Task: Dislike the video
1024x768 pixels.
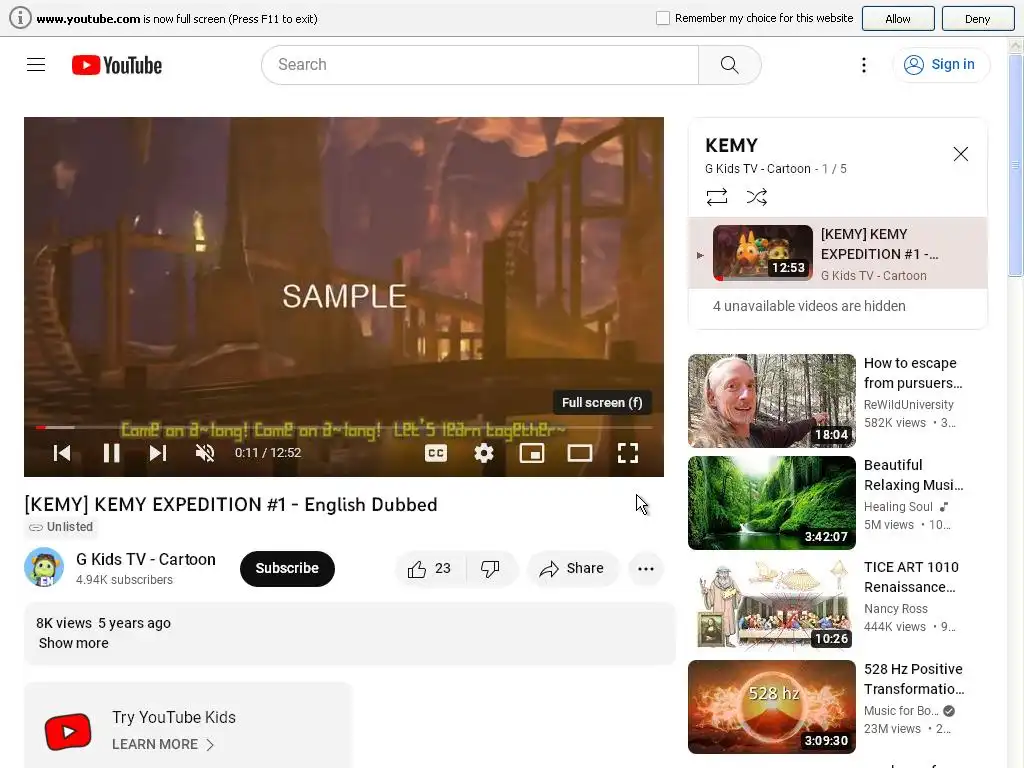Action: coord(490,569)
